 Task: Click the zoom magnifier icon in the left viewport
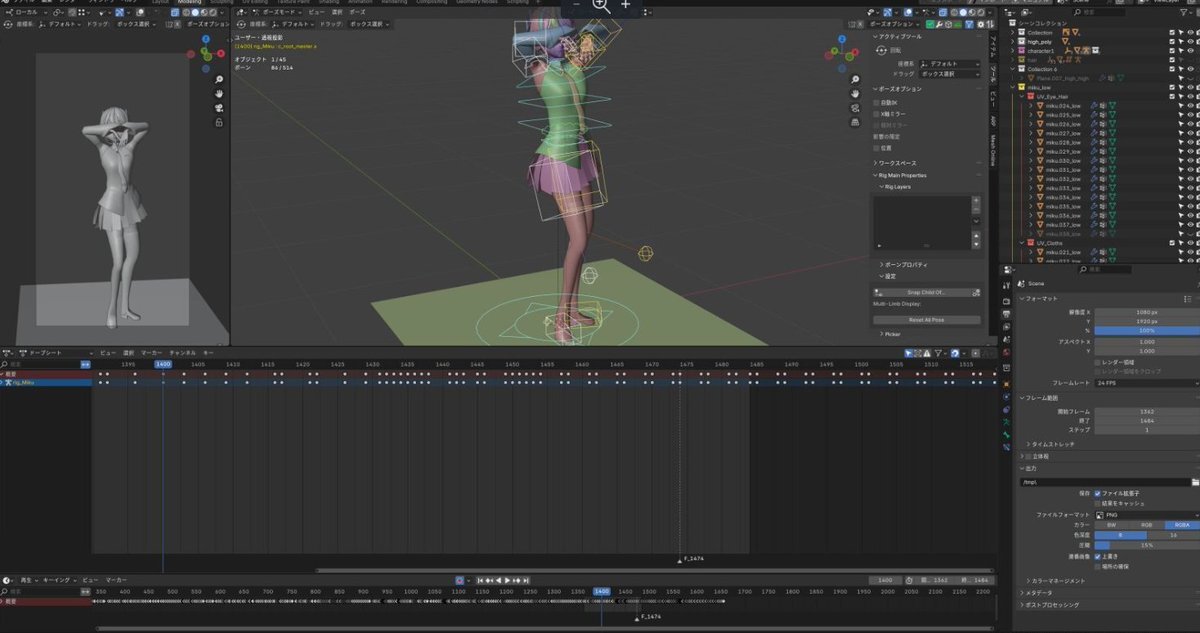[219, 79]
